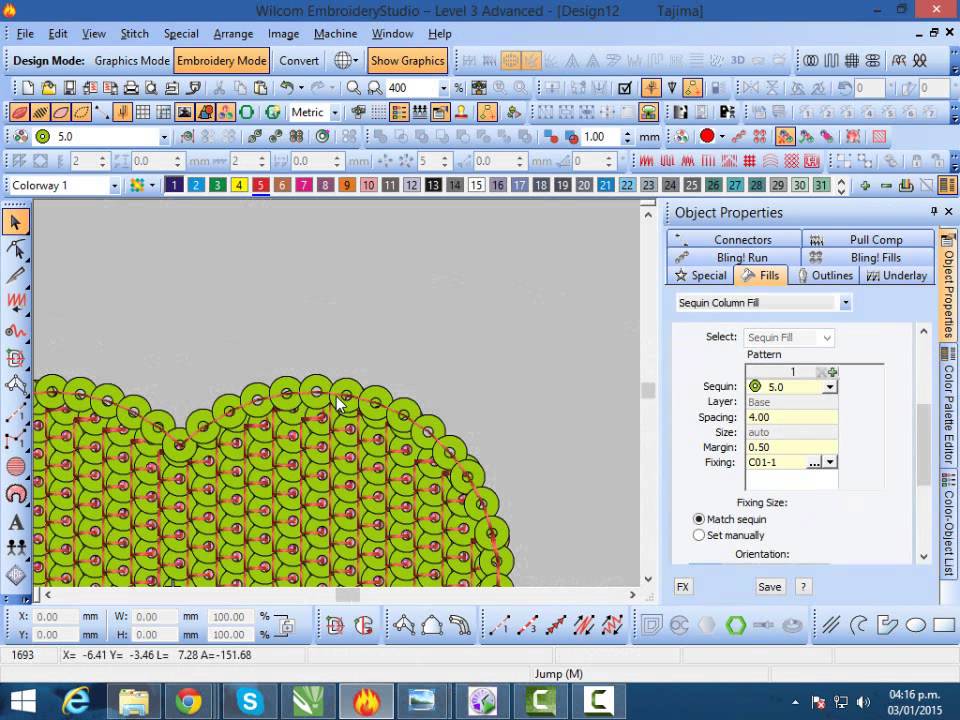Viewport: 960px width, 720px height.
Task: Pin the Object Properties panel
Action: [x=934, y=211]
